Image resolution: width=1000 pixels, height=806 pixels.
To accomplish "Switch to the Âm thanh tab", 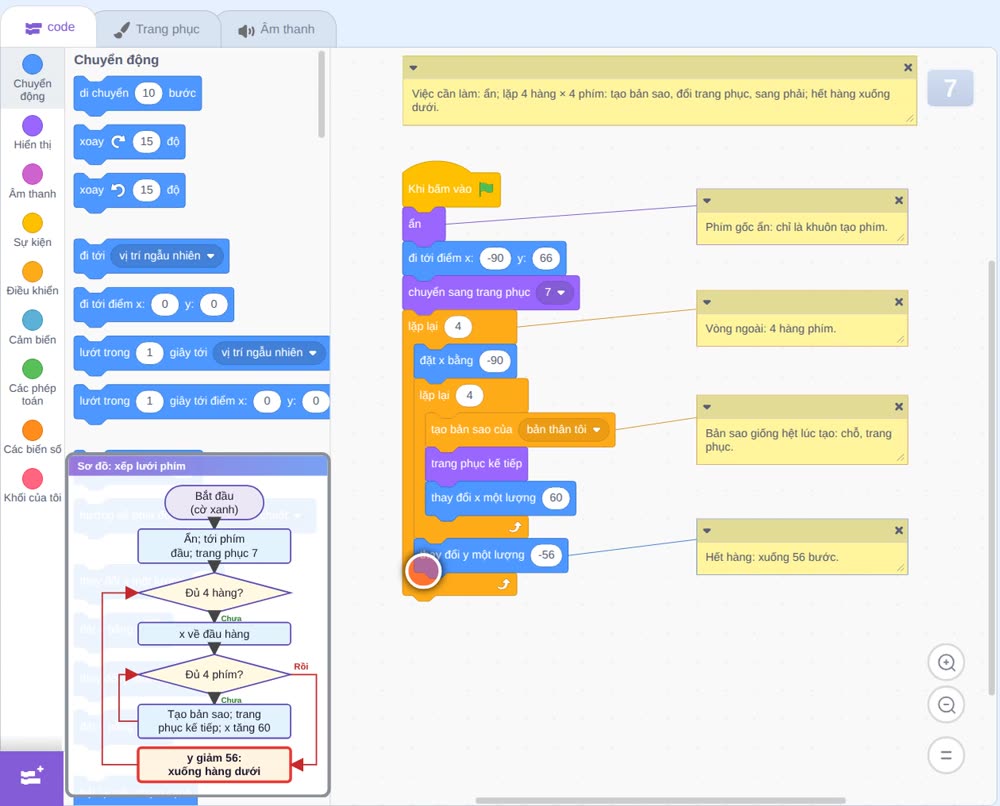I will tap(277, 29).
